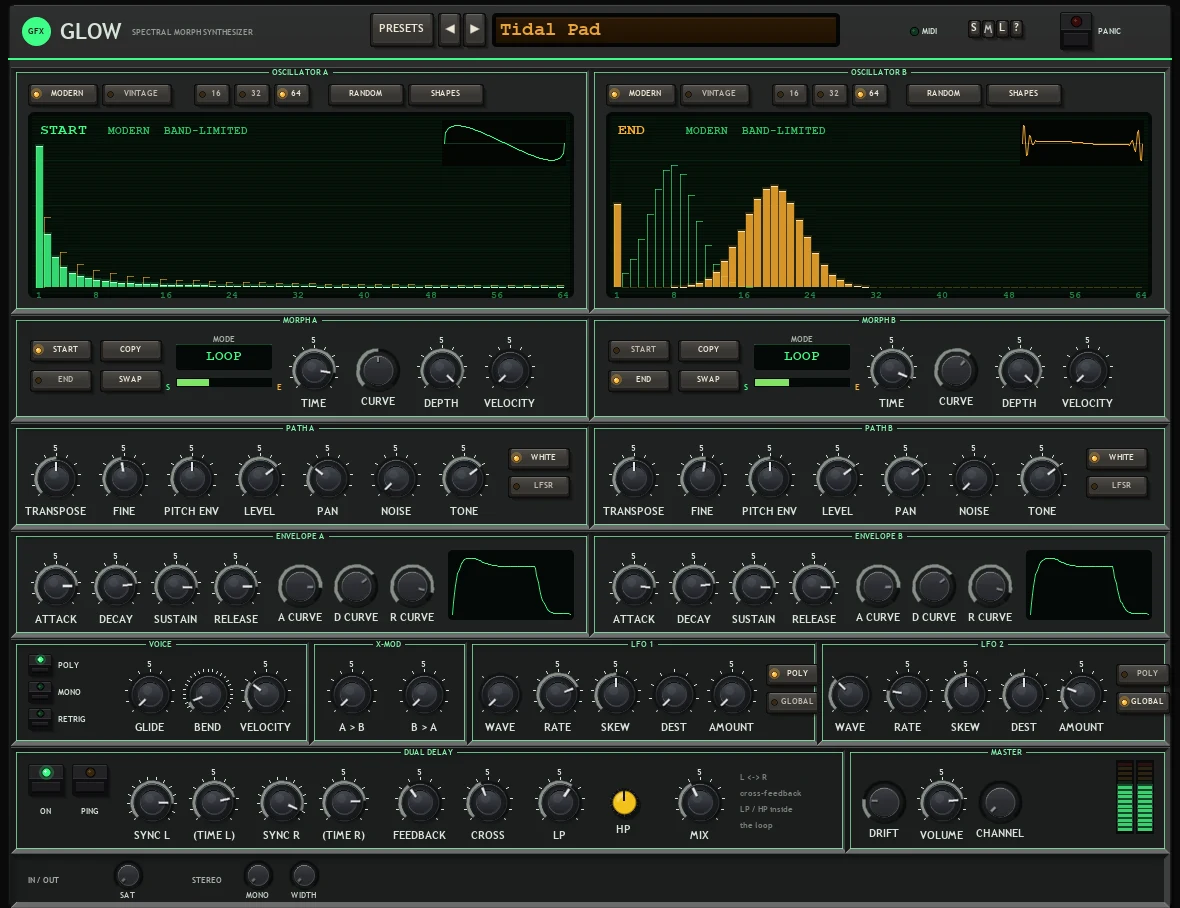Viewport: 1180px width, 908px height.
Task: Set interface size to L
Action: [1002, 29]
